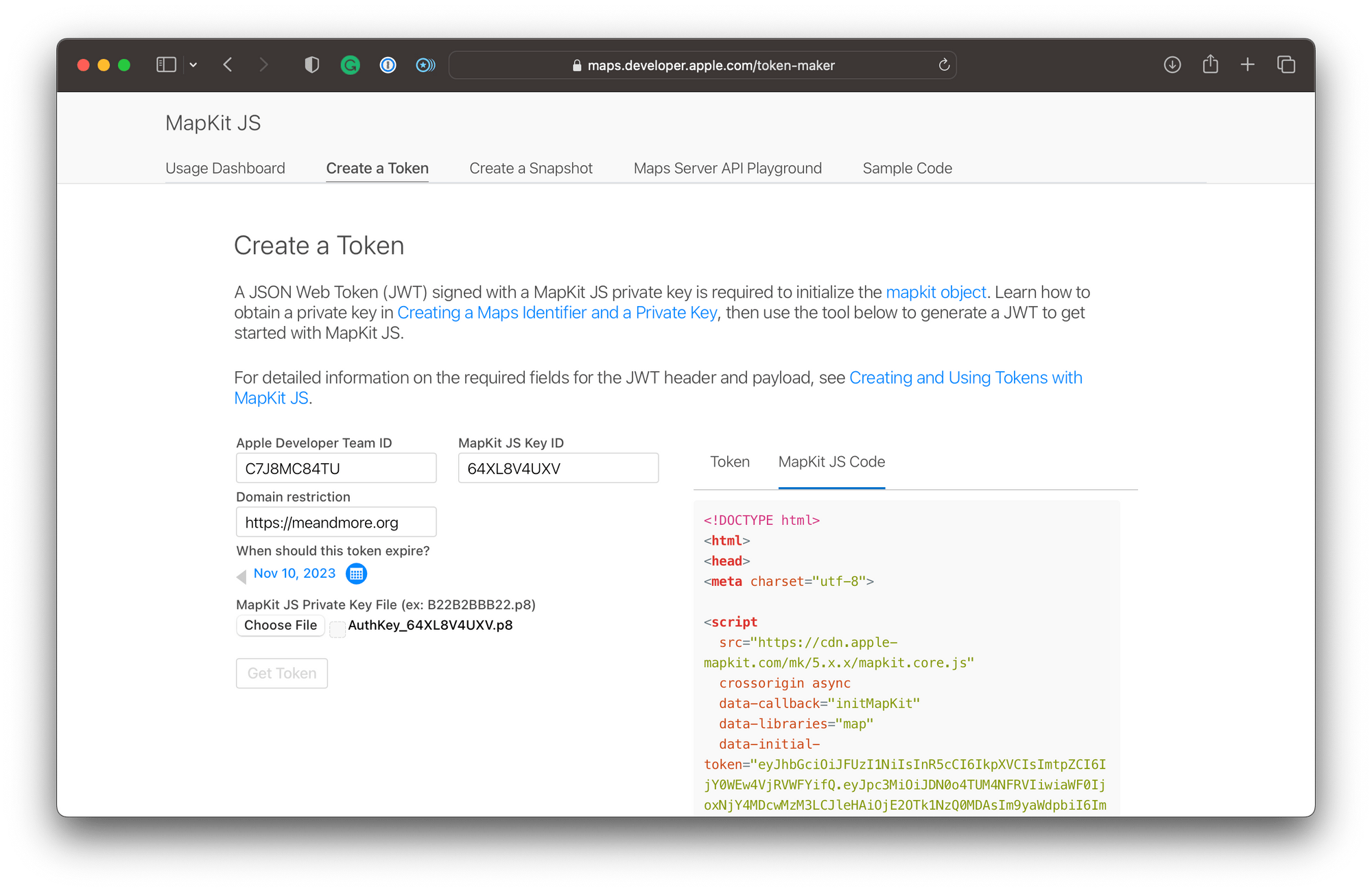Open the calendar picker for token expiration

(356, 574)
